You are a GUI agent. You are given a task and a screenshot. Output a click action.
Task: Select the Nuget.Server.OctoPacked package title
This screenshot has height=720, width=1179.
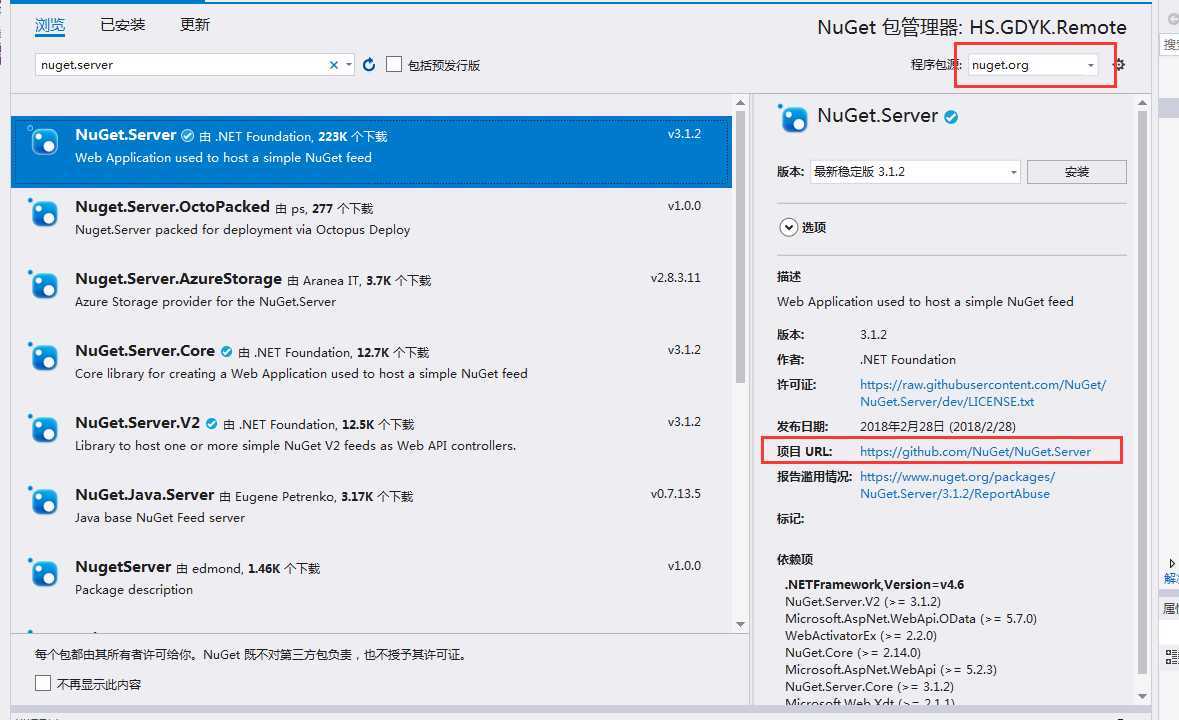(x=172, y=207)
